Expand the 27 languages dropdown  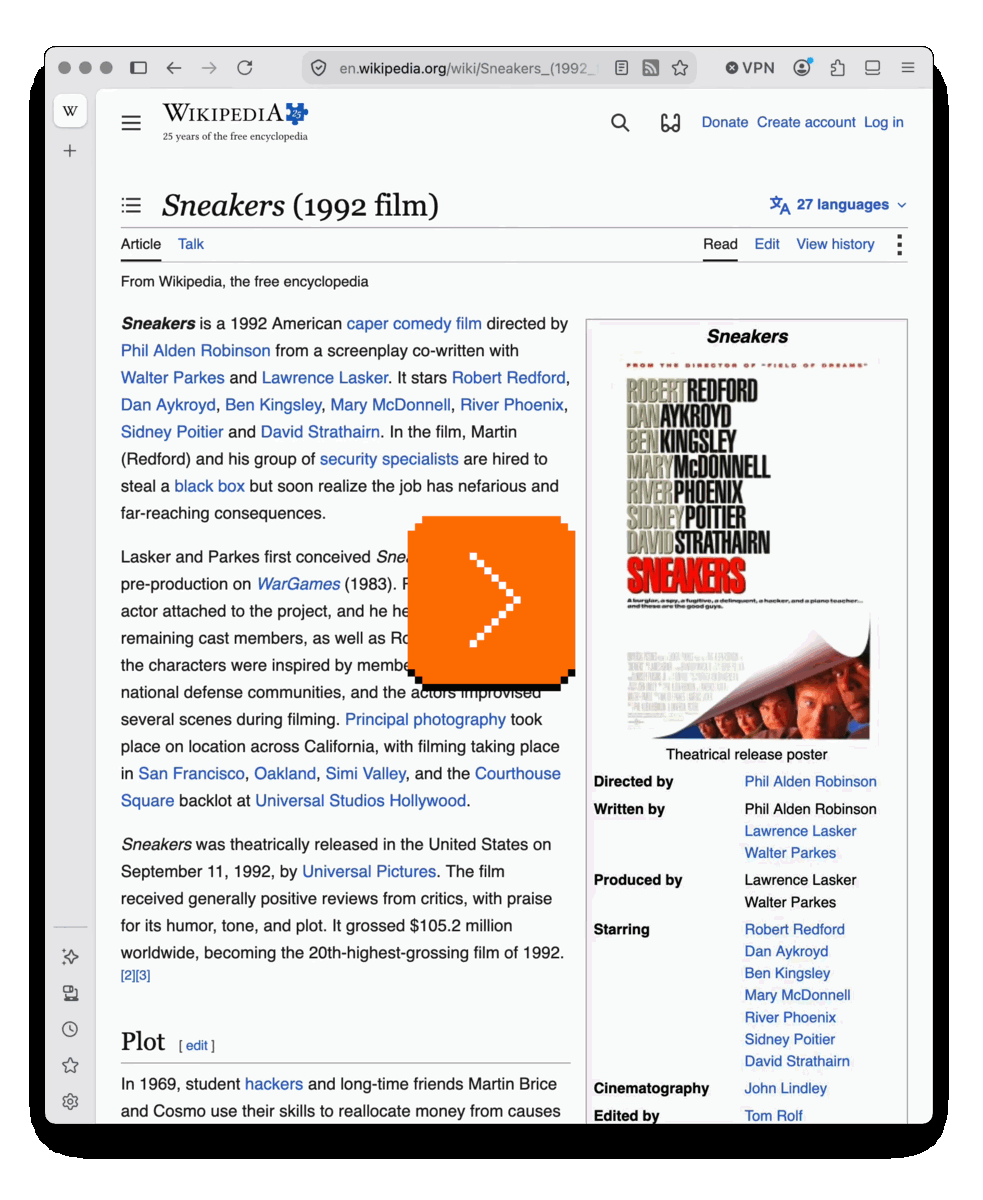click(838, 205)
